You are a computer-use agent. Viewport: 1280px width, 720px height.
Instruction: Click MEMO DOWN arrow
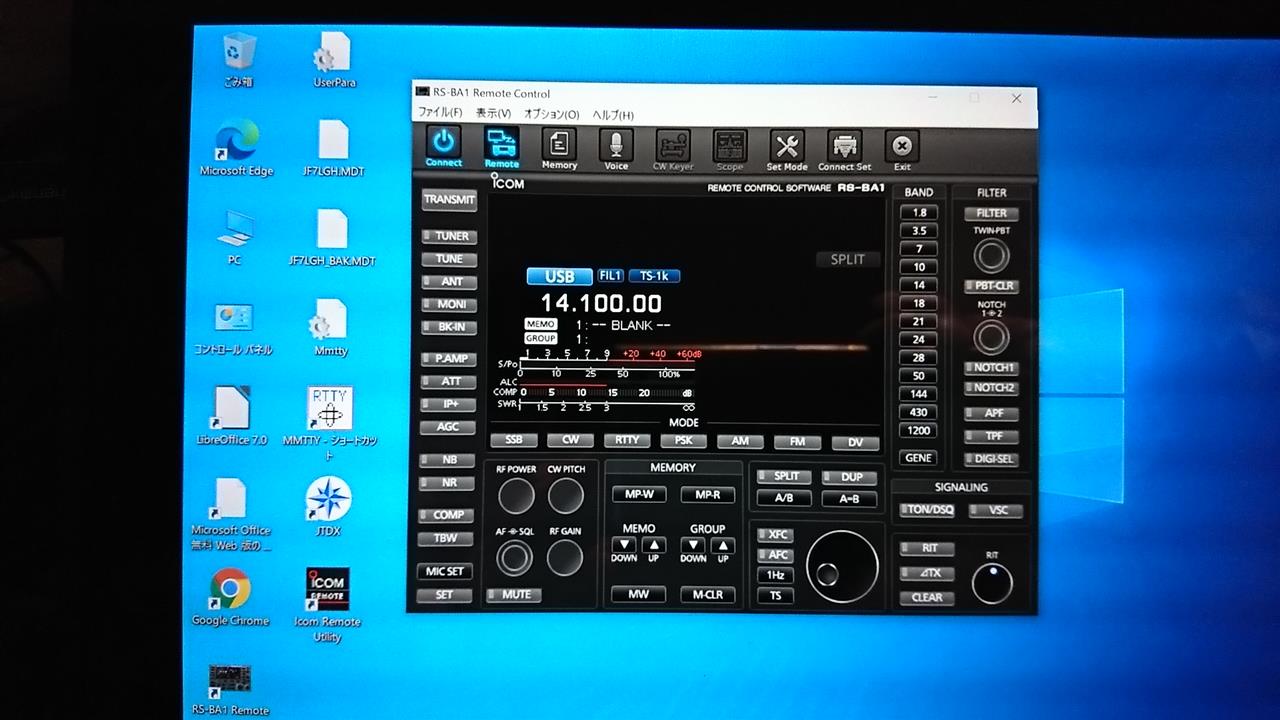pyautogui.click(x=625, y=545)
